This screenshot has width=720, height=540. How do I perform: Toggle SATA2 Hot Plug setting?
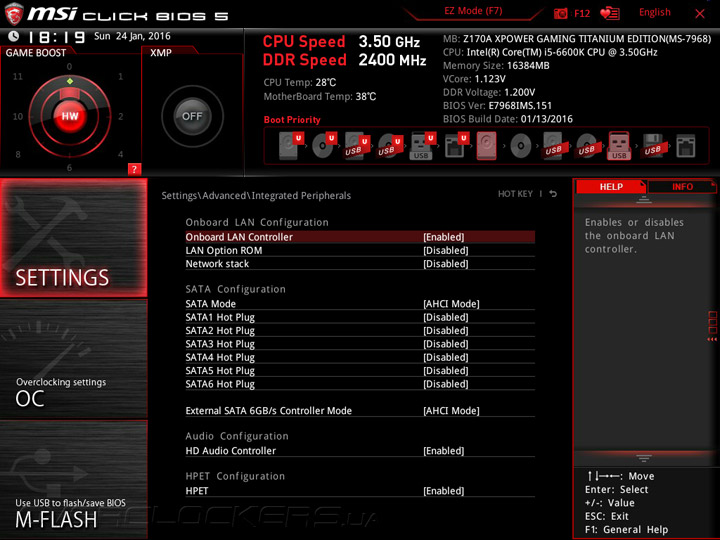[x=360, y=331]
